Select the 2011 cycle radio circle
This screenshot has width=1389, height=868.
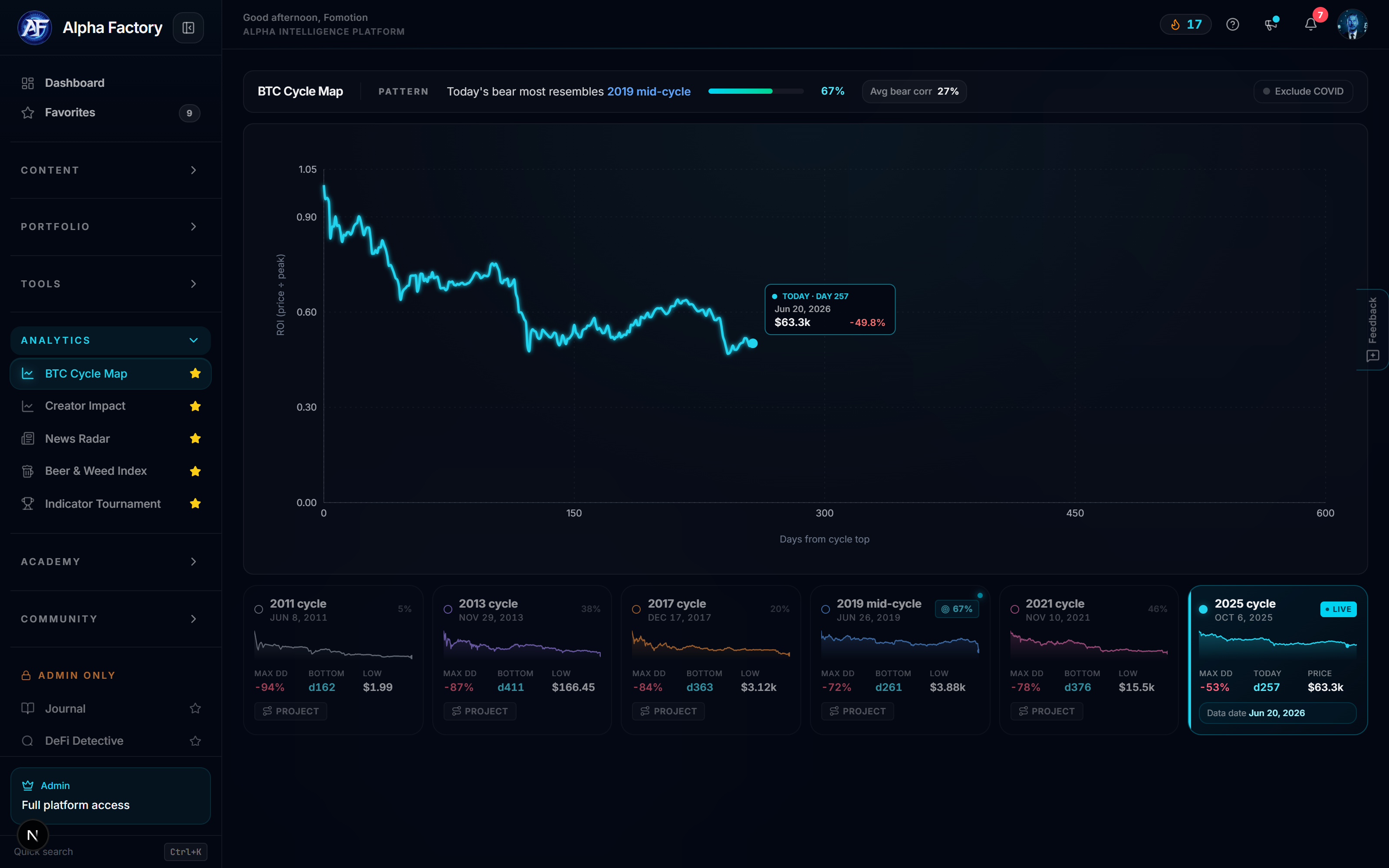click(x=259, y=610)
